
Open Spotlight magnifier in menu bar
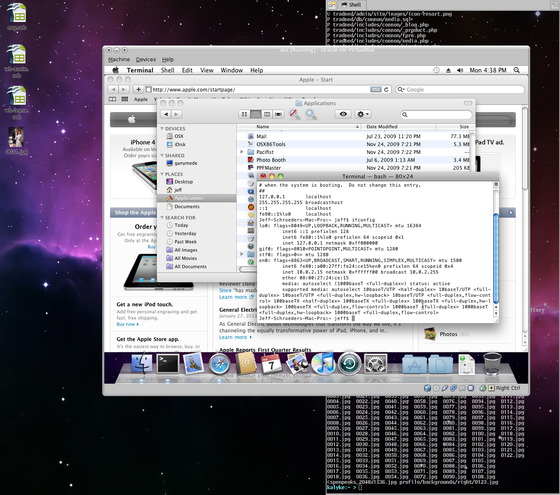tap(516, 70)
